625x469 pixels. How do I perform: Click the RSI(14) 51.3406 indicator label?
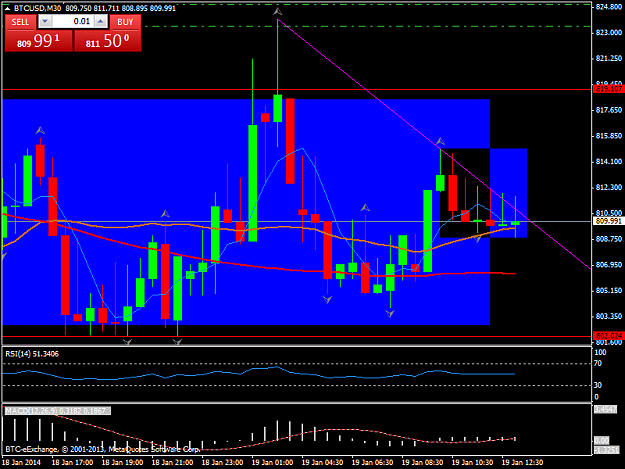[32, 354]
